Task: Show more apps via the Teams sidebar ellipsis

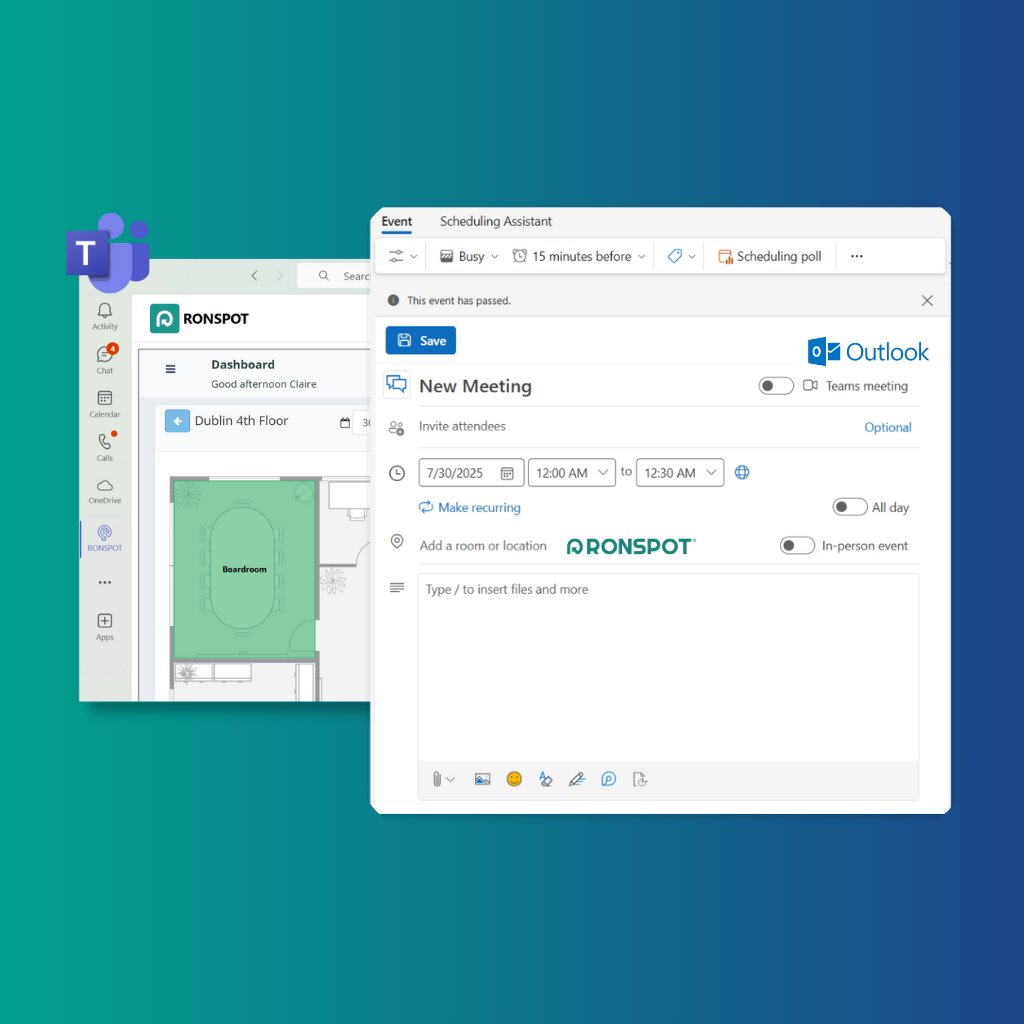Action: 104,582
